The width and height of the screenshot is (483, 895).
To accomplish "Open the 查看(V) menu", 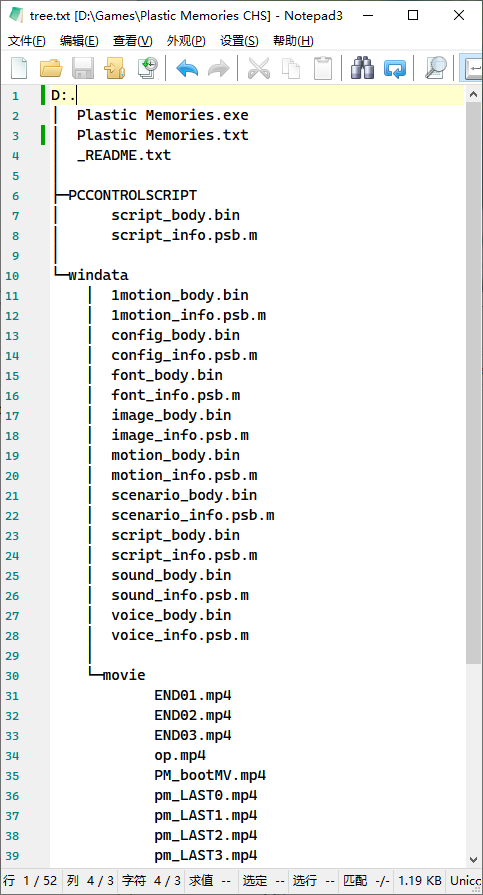I will coord(132,41).
